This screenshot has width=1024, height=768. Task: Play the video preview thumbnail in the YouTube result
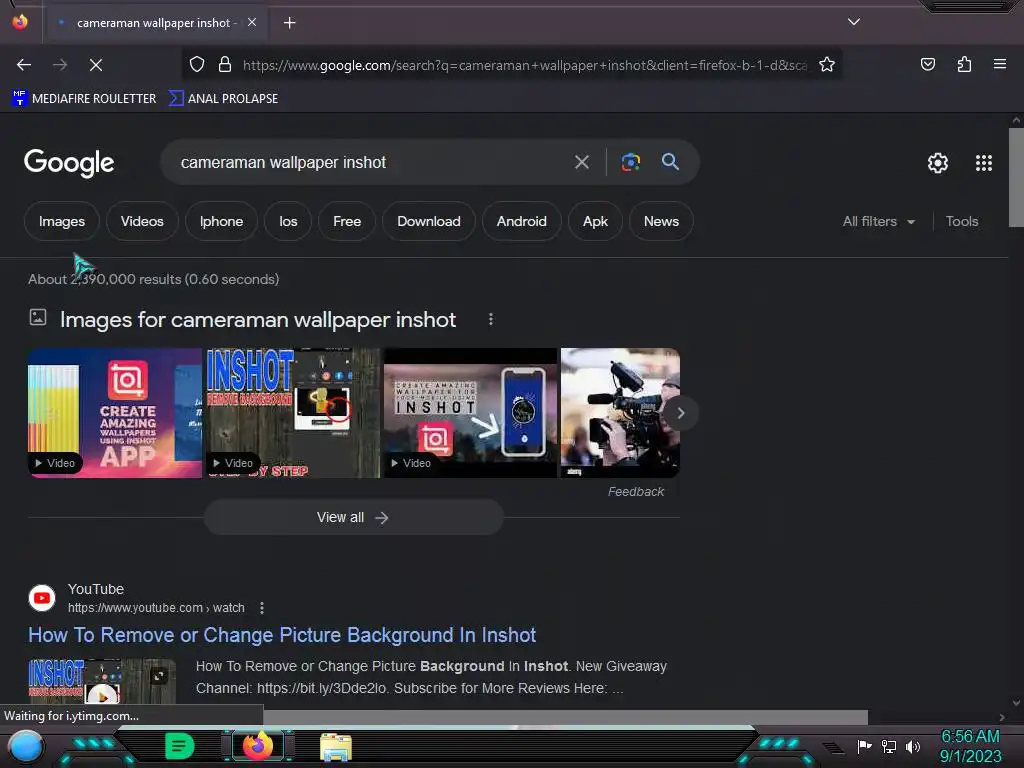(x=102, y=681)
